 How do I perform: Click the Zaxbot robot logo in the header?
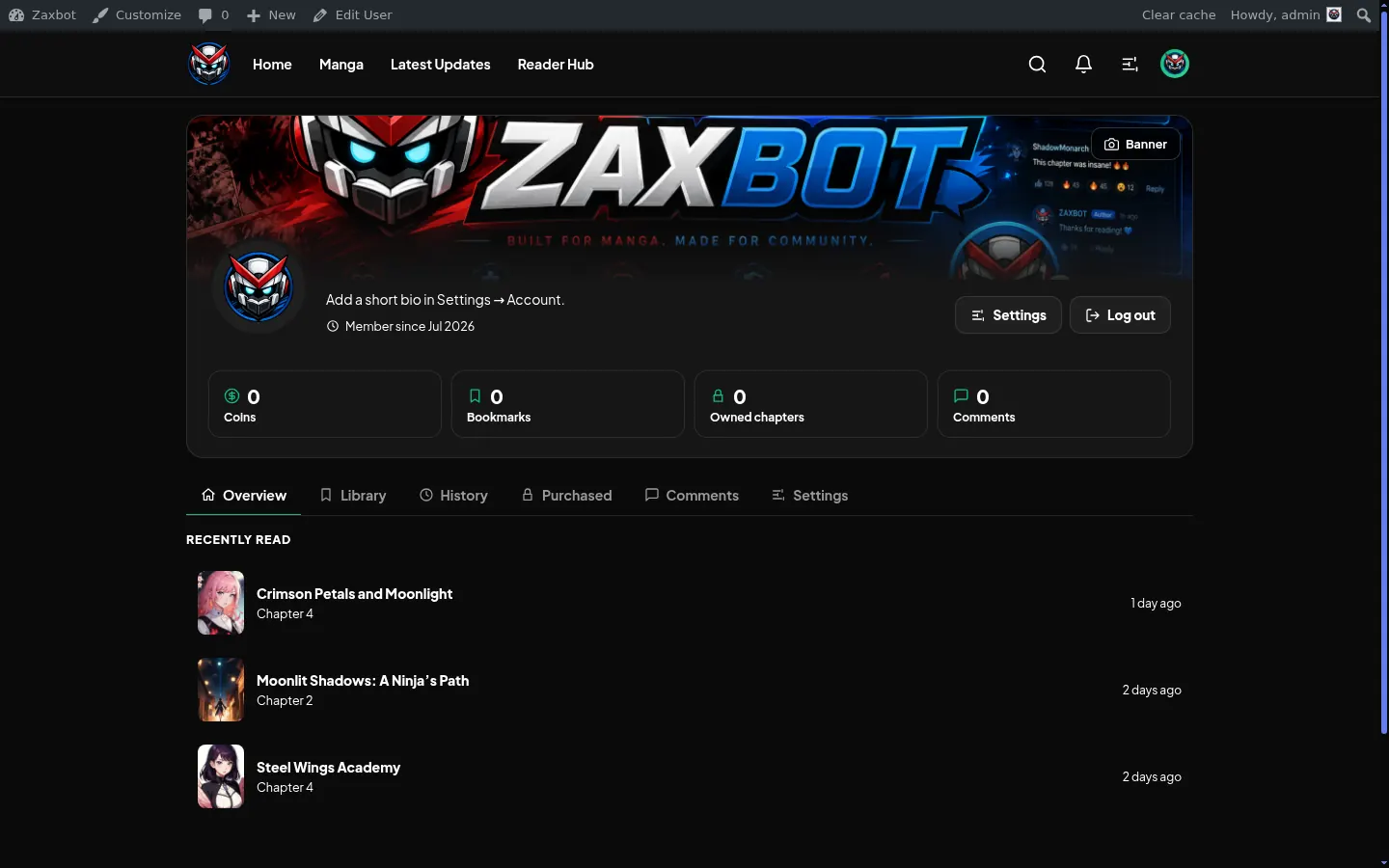point(209,64)
